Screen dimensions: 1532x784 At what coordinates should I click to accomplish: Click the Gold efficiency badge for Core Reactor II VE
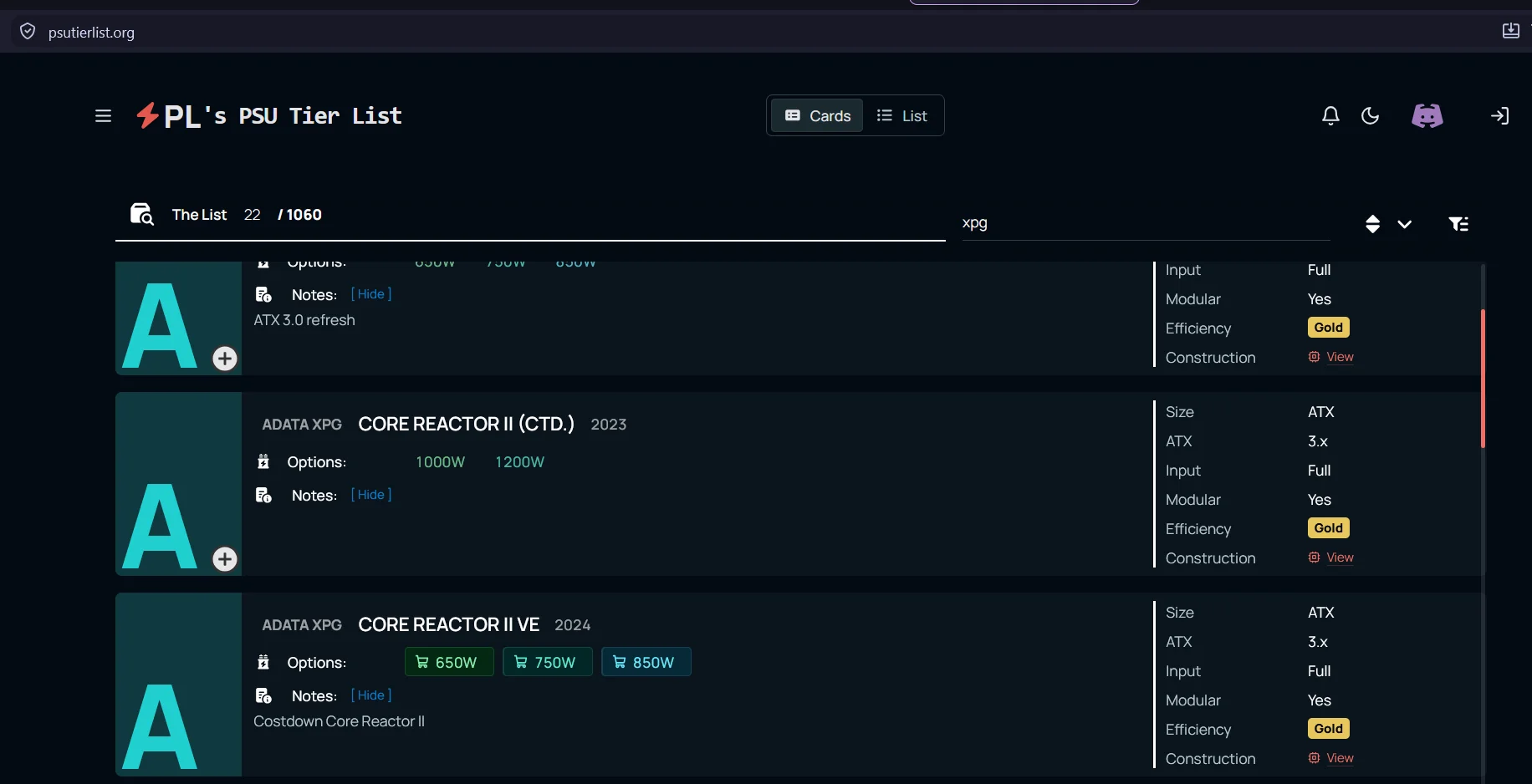point(1329,729)
